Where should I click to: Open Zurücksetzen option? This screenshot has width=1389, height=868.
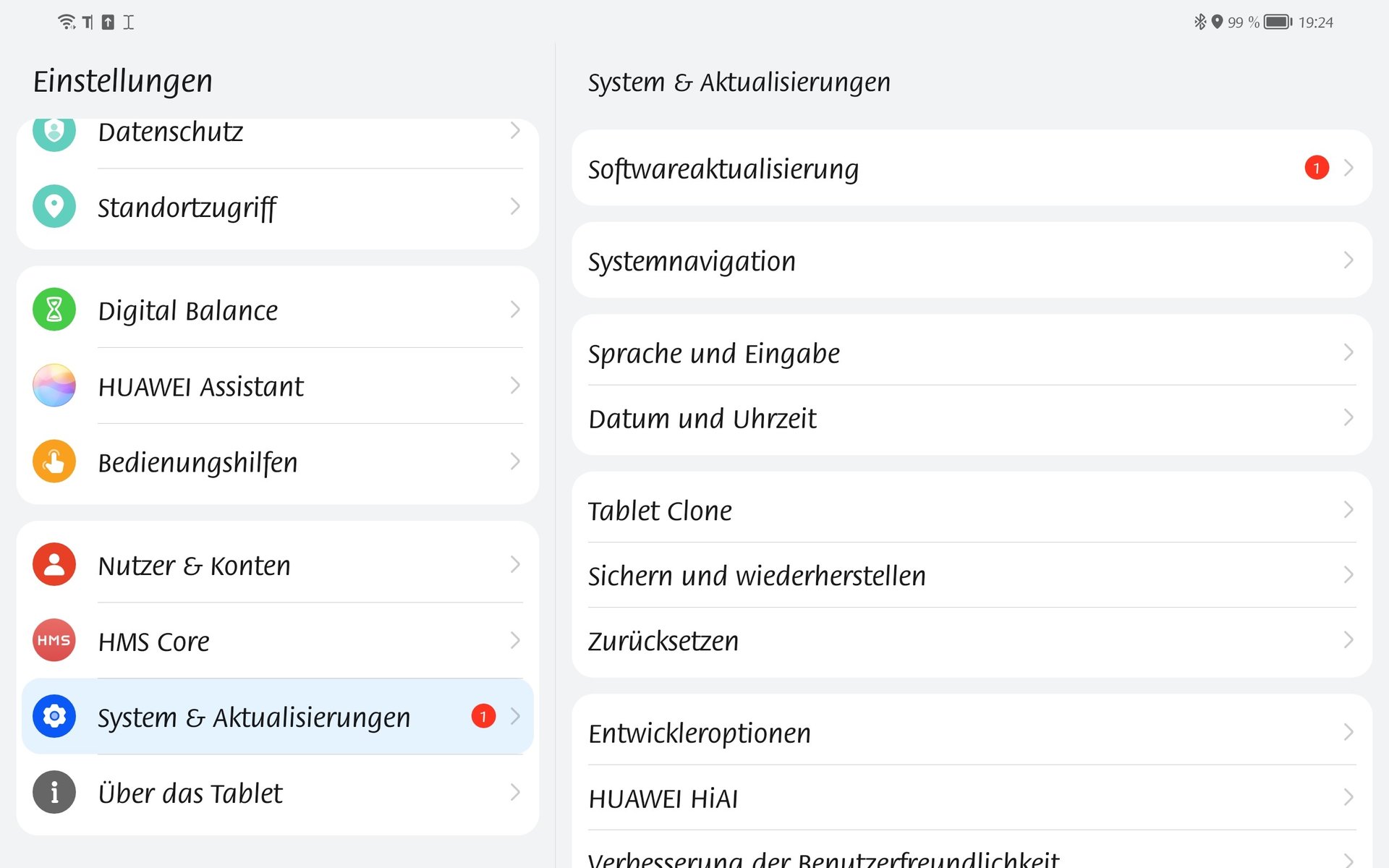point(972,642)
